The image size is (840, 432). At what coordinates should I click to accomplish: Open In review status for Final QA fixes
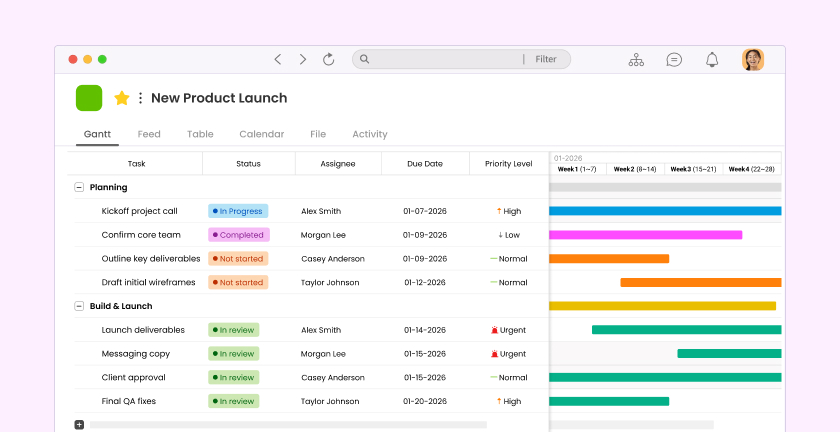click(x=234, y=401)
